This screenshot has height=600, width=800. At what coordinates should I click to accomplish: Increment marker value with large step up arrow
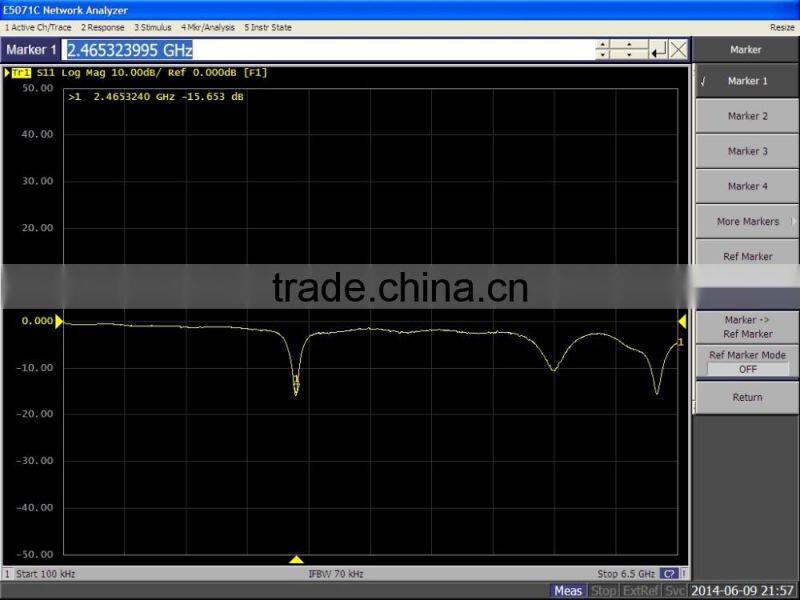[x=602, y=45]
